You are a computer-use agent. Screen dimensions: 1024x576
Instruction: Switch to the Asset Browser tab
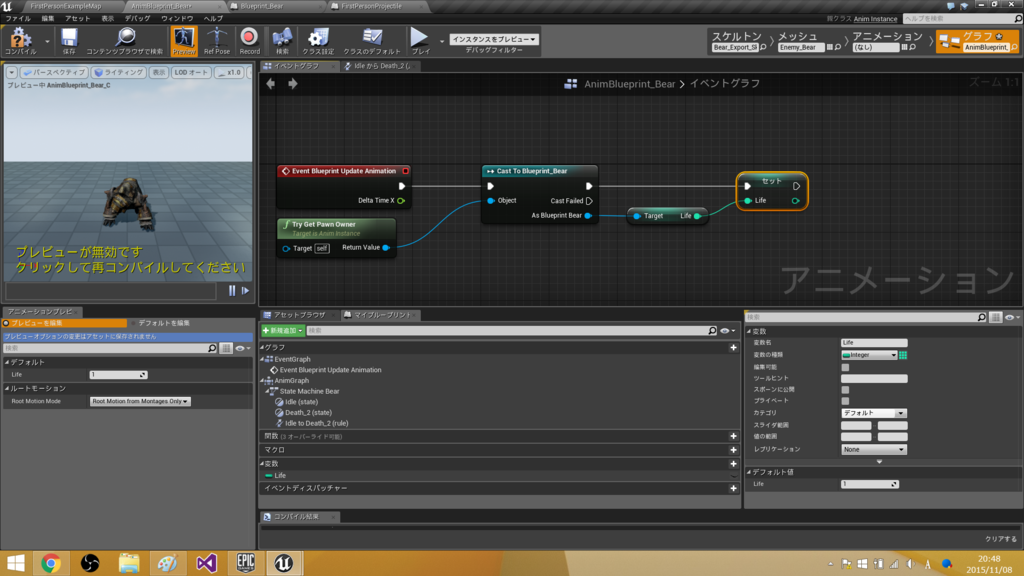(x=299, y=315)
